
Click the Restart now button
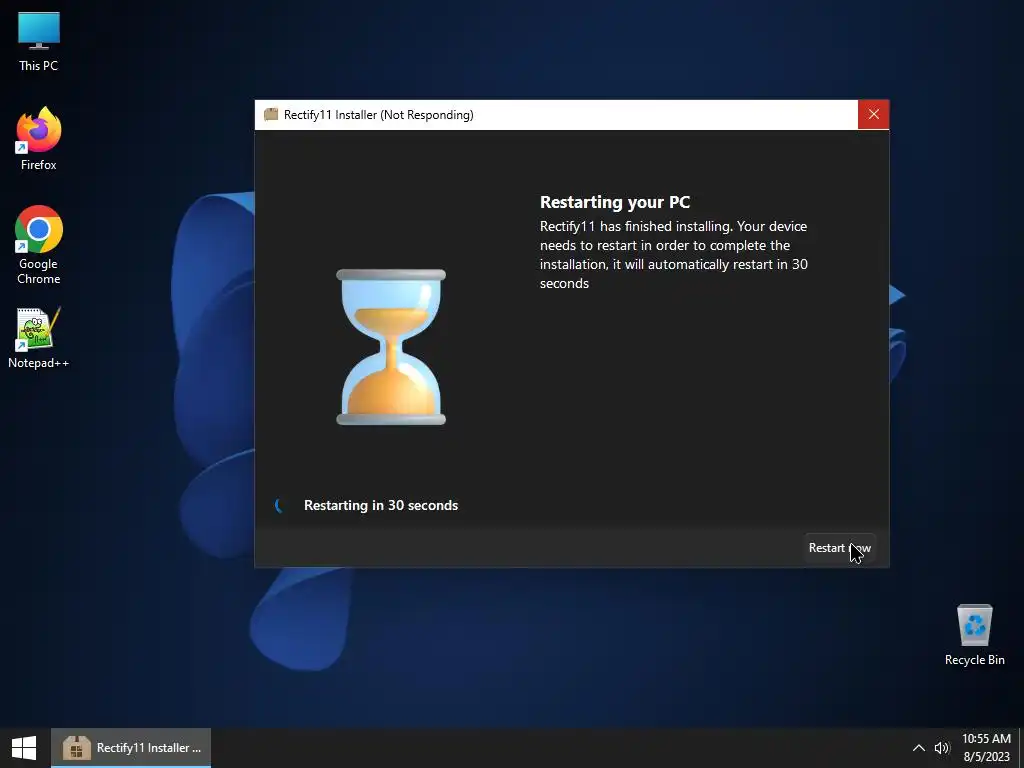839,548
